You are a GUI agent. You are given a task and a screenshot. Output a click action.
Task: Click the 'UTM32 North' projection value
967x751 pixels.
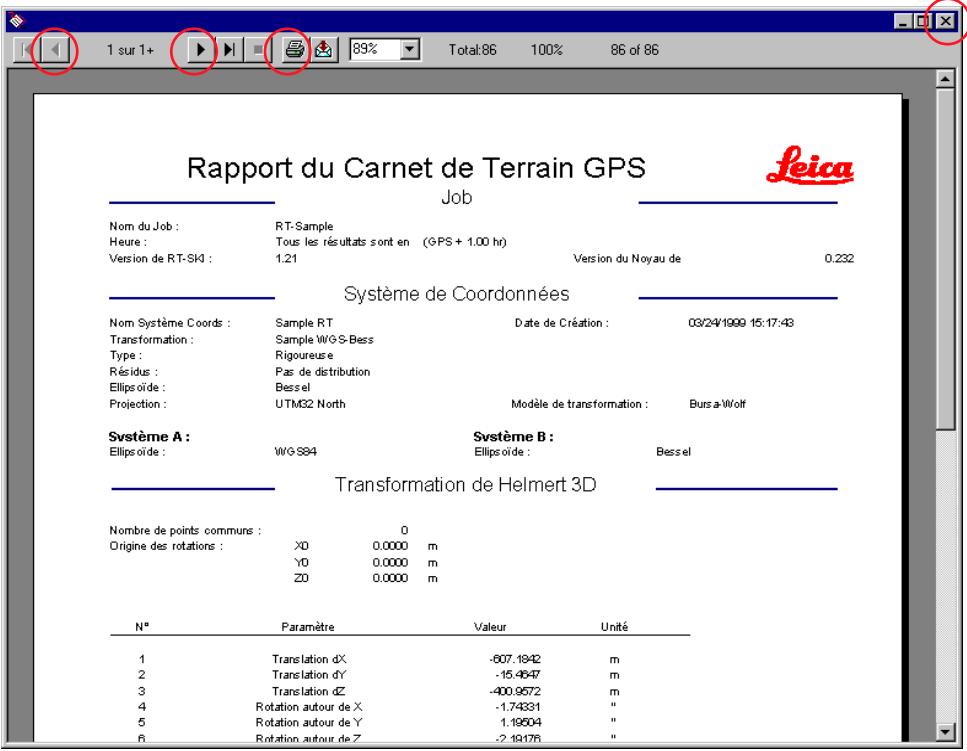pyautogui.click(x=310, y=404)
